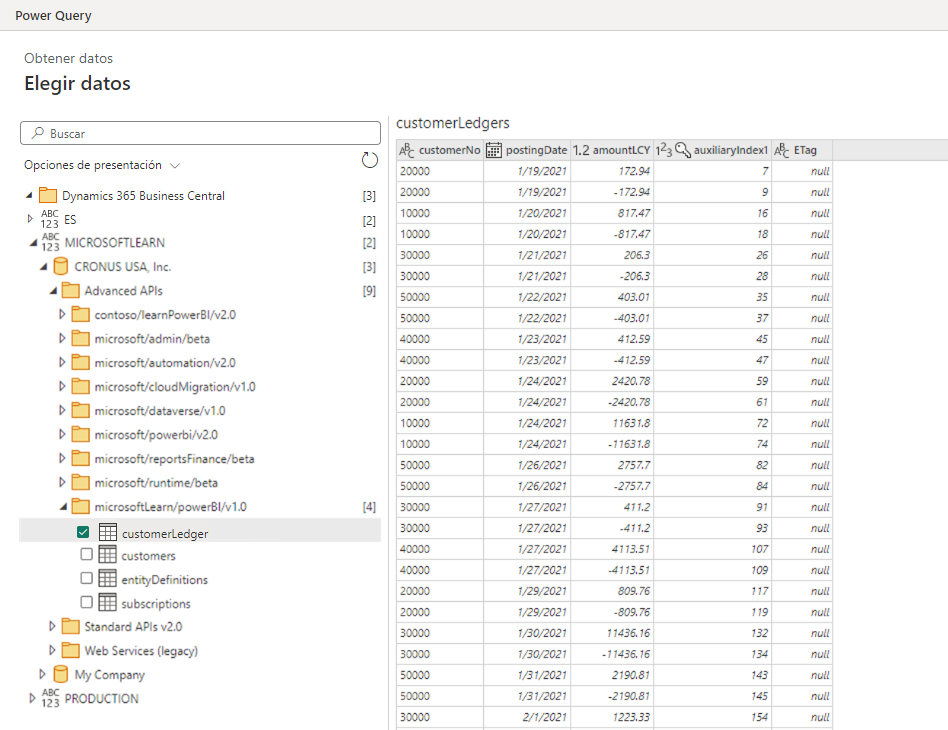Viewport: 948px width, 730px height.
Task: Click the ABC 123 icon beside ES environment
Action: click(50, 219)
